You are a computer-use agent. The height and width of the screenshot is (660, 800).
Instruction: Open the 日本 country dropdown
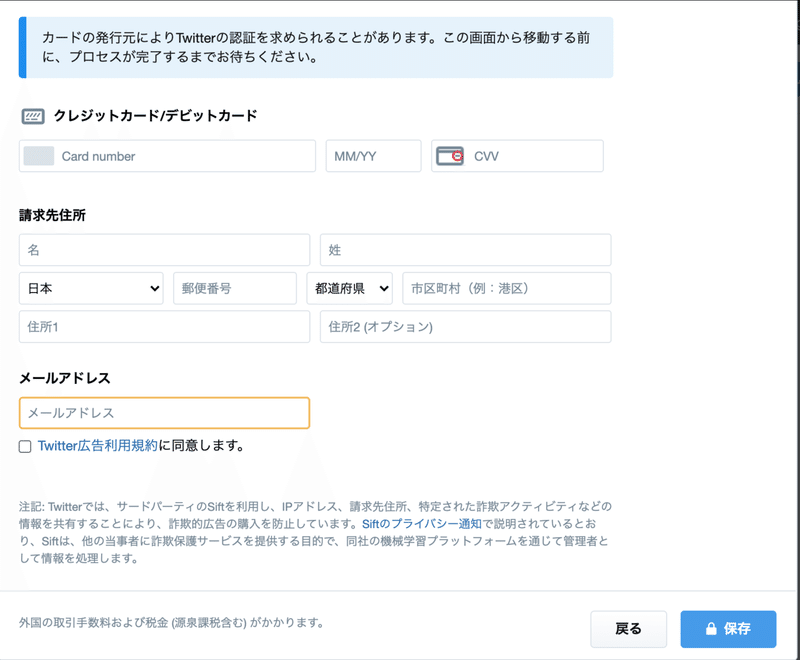click(x=91, y=288)
